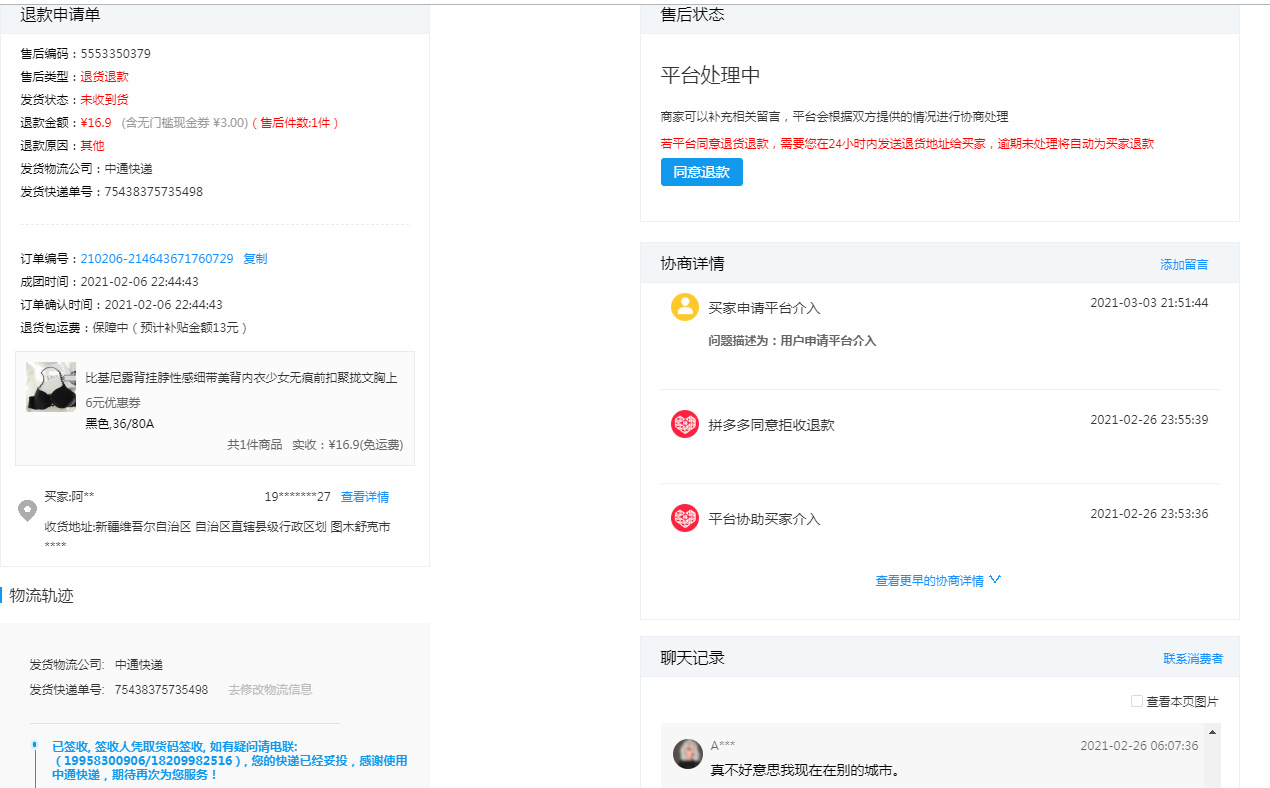Image resolution: width=1270 pixels, height=788 pixels.
Task: Click the chat records scrollbar up arrow
Action: [1213, 732]
